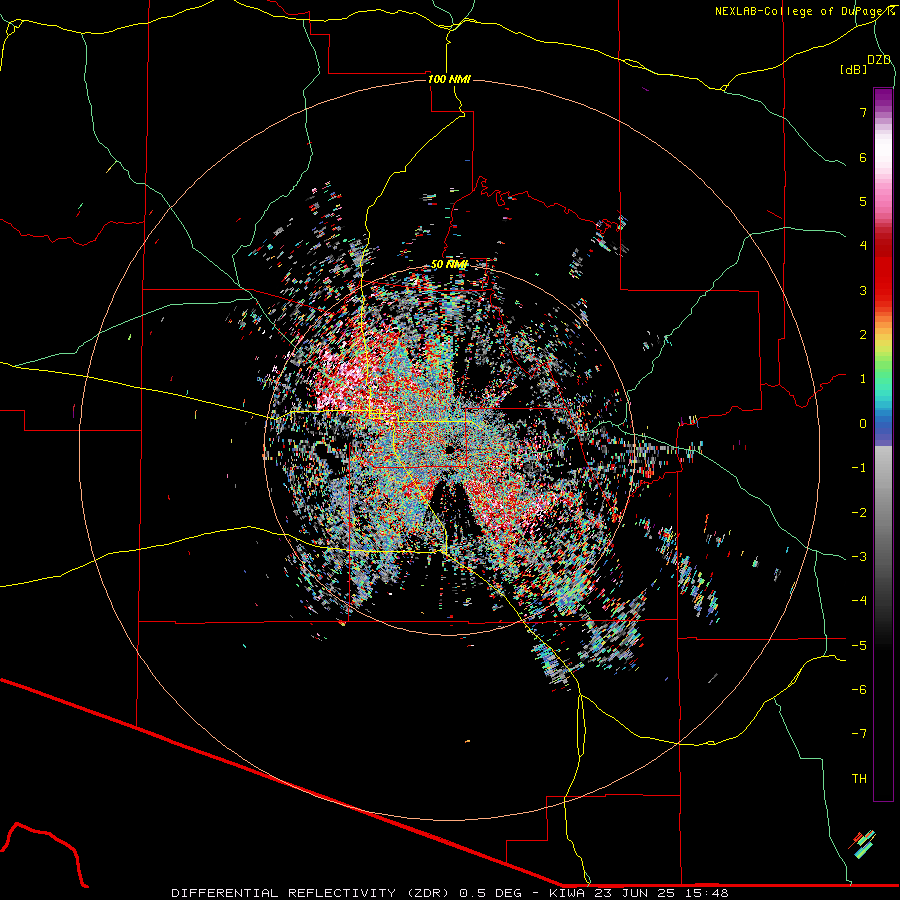Click the '0' value on the color scale
The height and width of the screenshot is (900, 900).
[863, 424]
